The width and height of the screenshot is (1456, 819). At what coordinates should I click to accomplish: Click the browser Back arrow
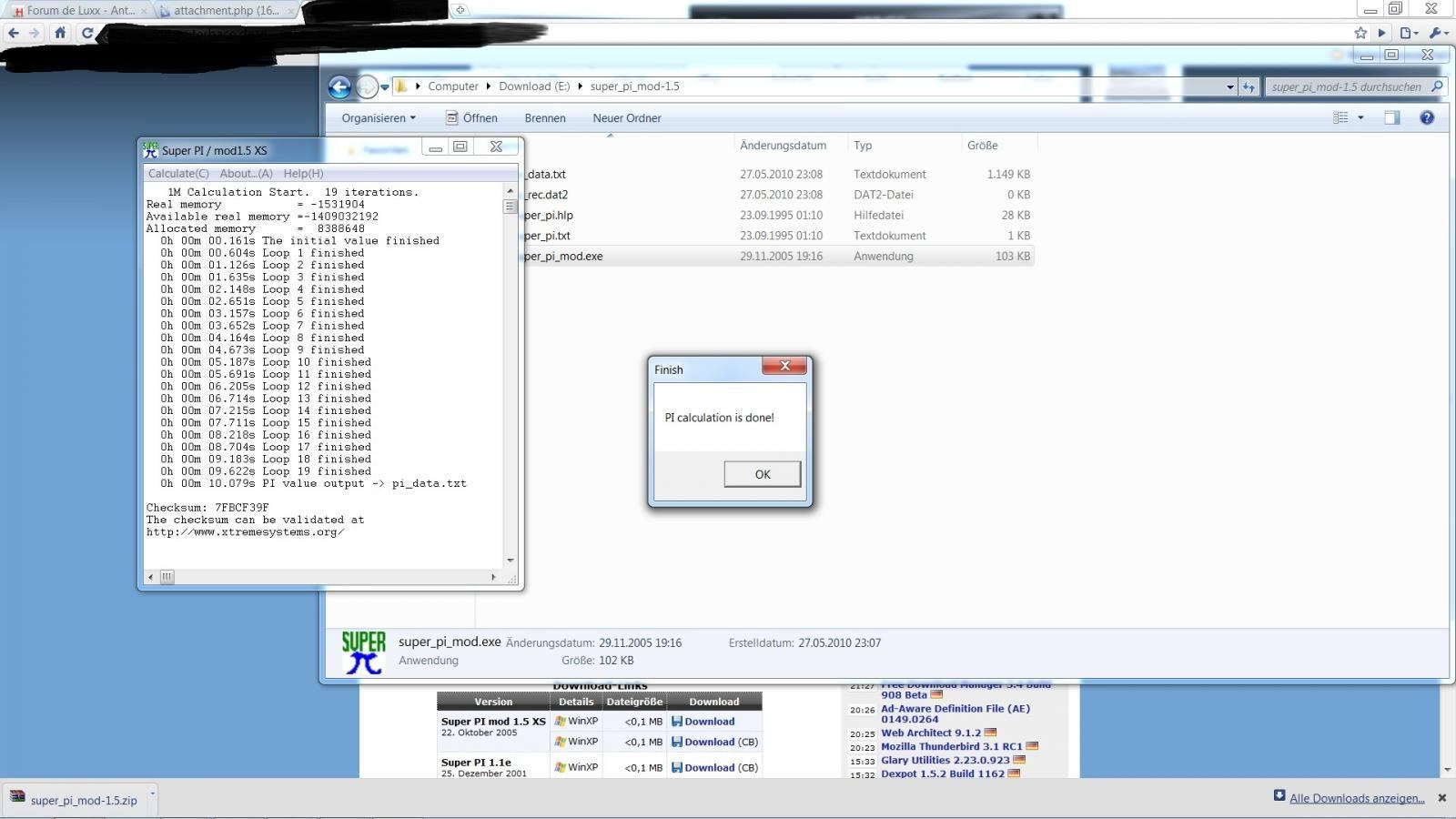(x=14, y=33)
